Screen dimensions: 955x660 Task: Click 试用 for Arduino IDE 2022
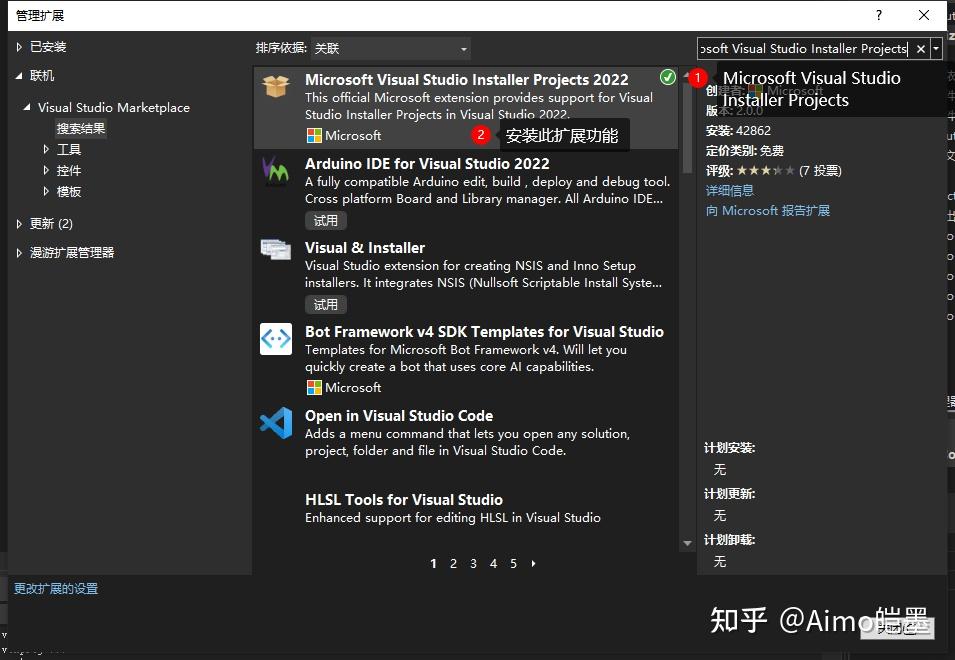pos(325,220)
